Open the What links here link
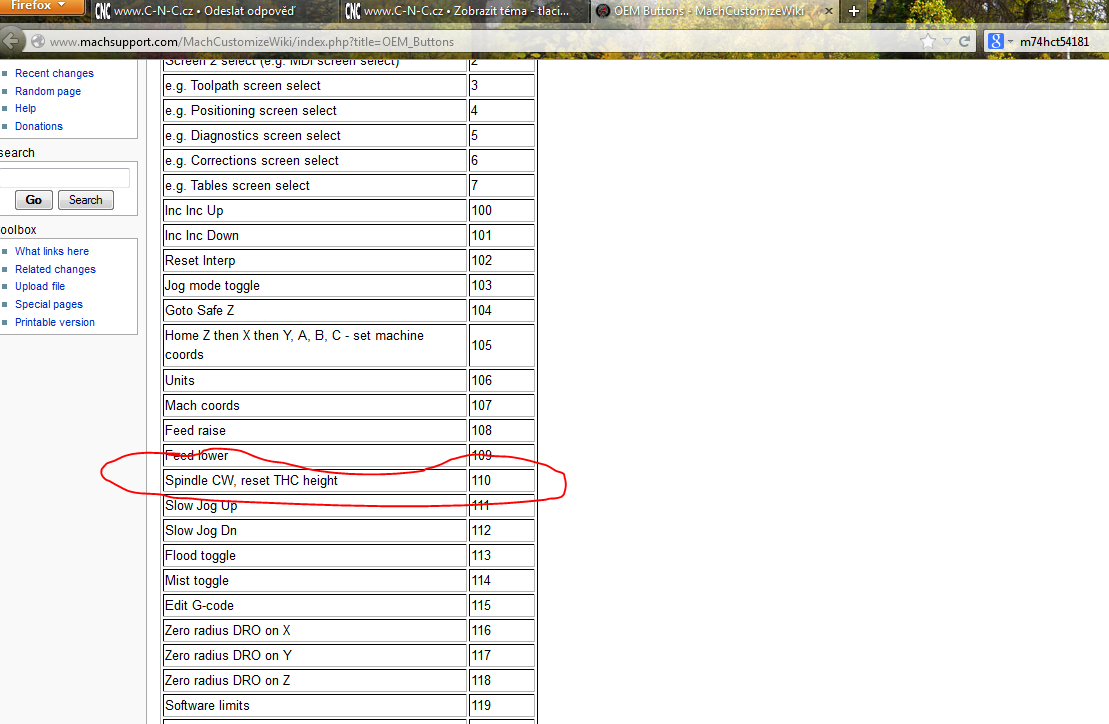This screenshot has height=724, width=1109. [52, 251]
